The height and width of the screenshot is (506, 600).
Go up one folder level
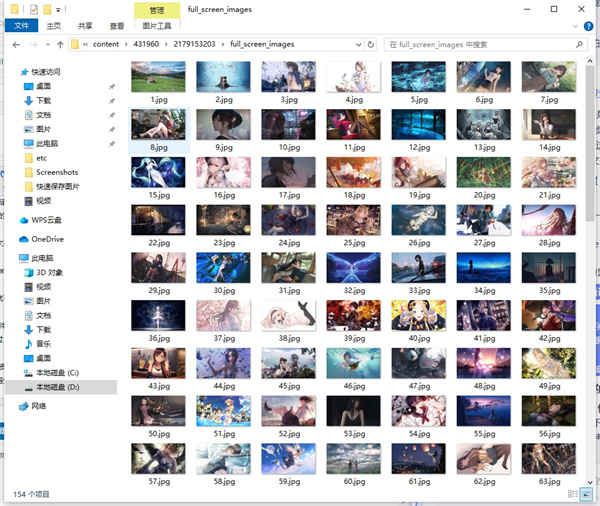(61, 45)
